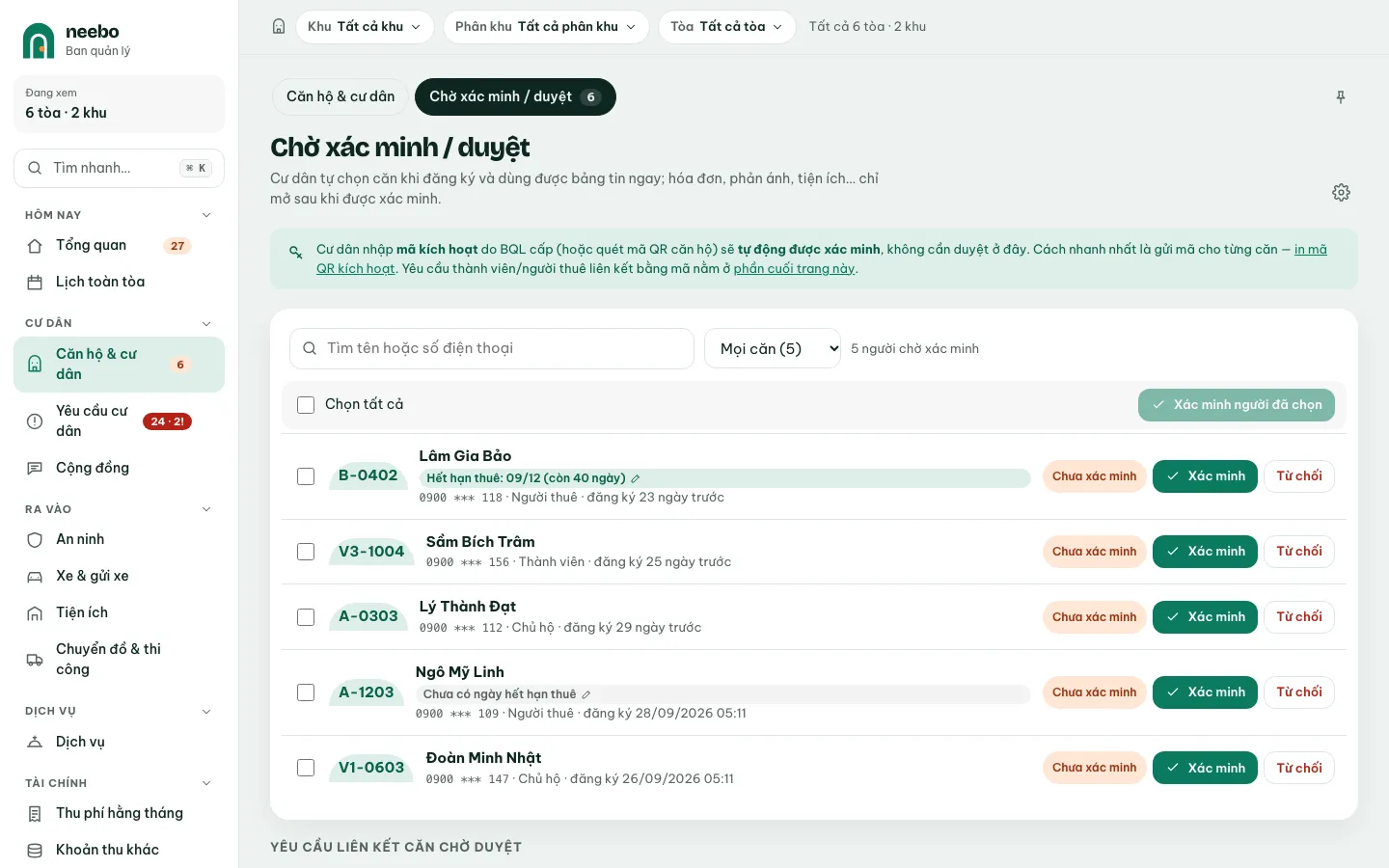
Task: Expand the Phân khu filter dropdown
Action: (546, 27)
